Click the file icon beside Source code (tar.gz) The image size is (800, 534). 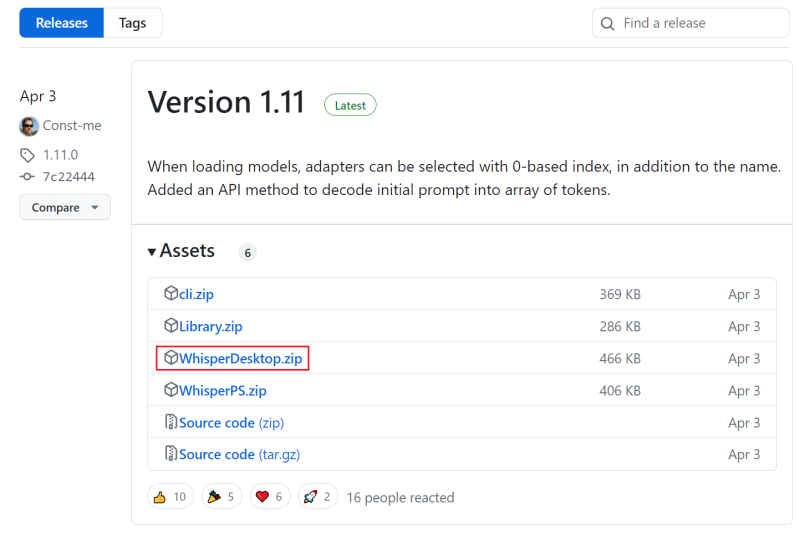pyautogui.click(x=170, y=454)
